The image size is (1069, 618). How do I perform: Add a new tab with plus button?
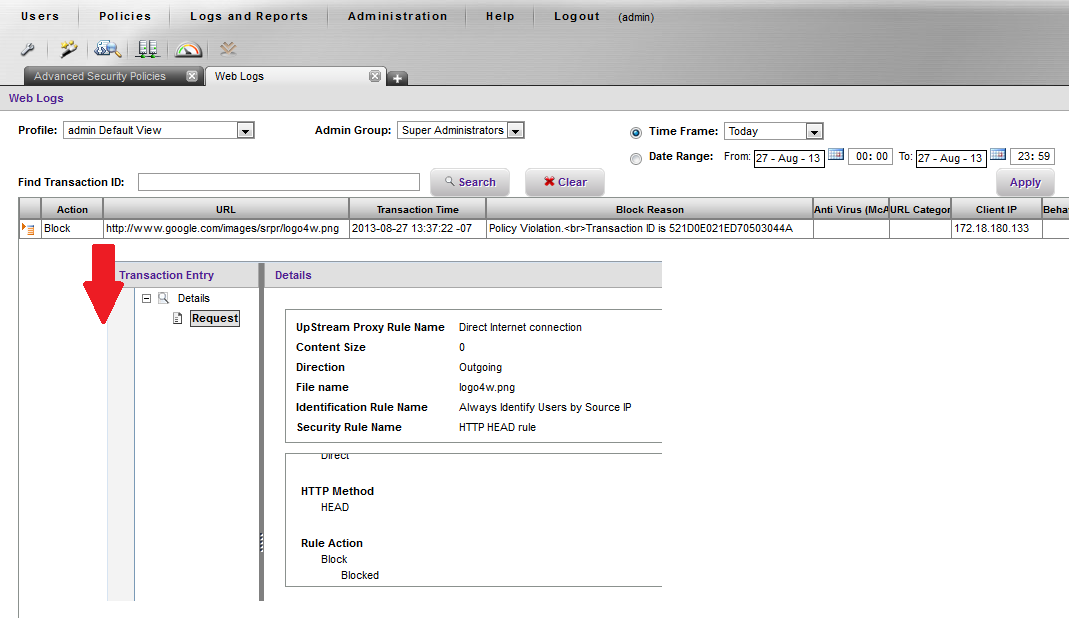(x=397, y=79)
